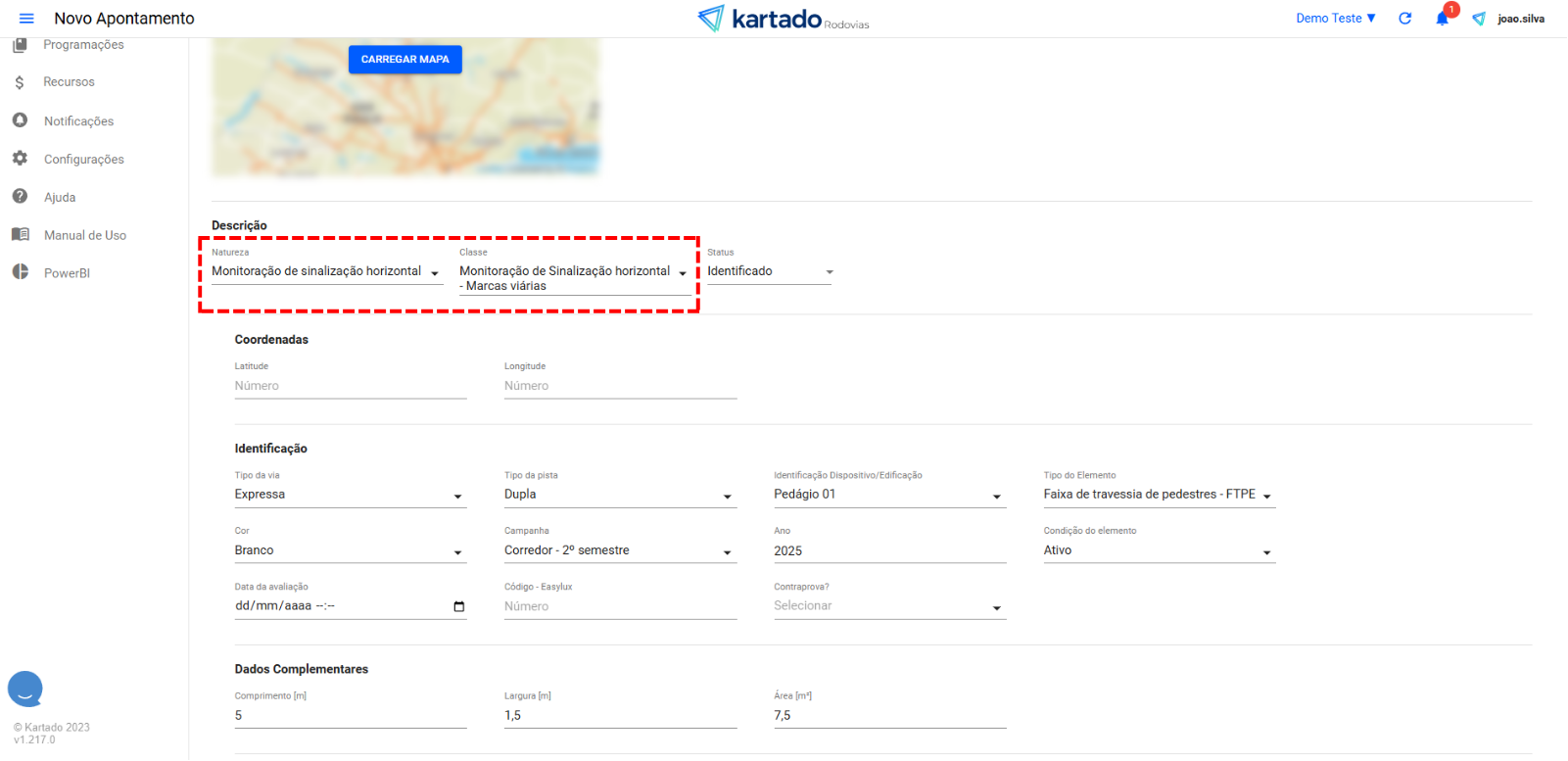
Task: Click the Latitude number field
Action: point(350,386)
